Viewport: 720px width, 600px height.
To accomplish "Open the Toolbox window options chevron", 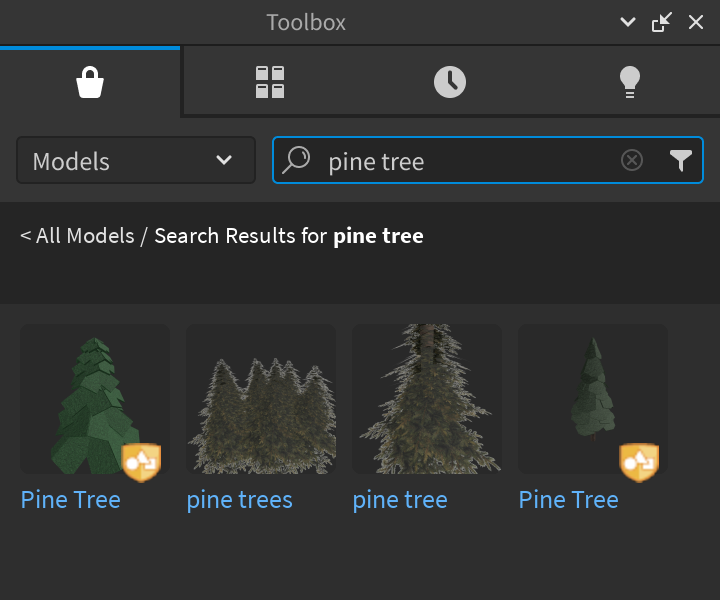I will tap(628, 22).
